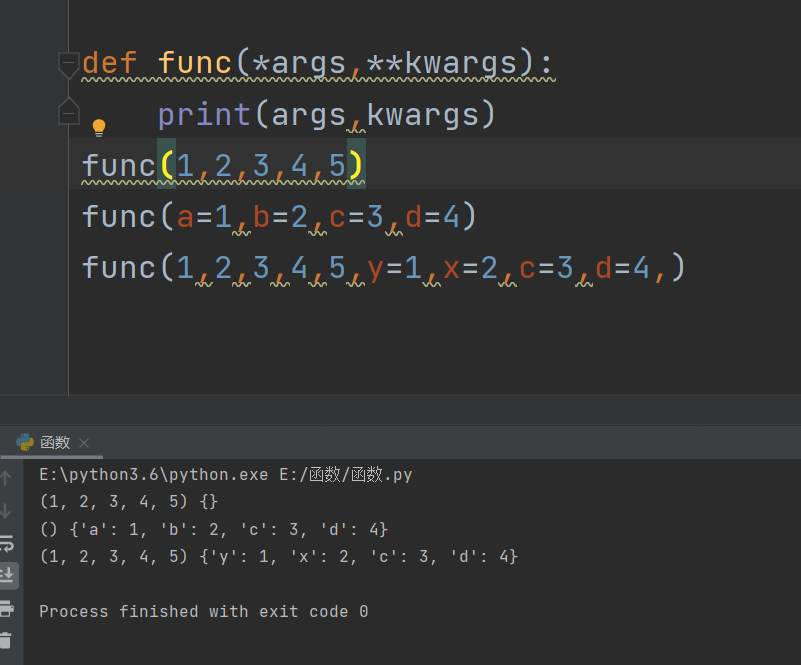Click 'y=1' argument in last call
801x665 pixels.
coord(394,268)
